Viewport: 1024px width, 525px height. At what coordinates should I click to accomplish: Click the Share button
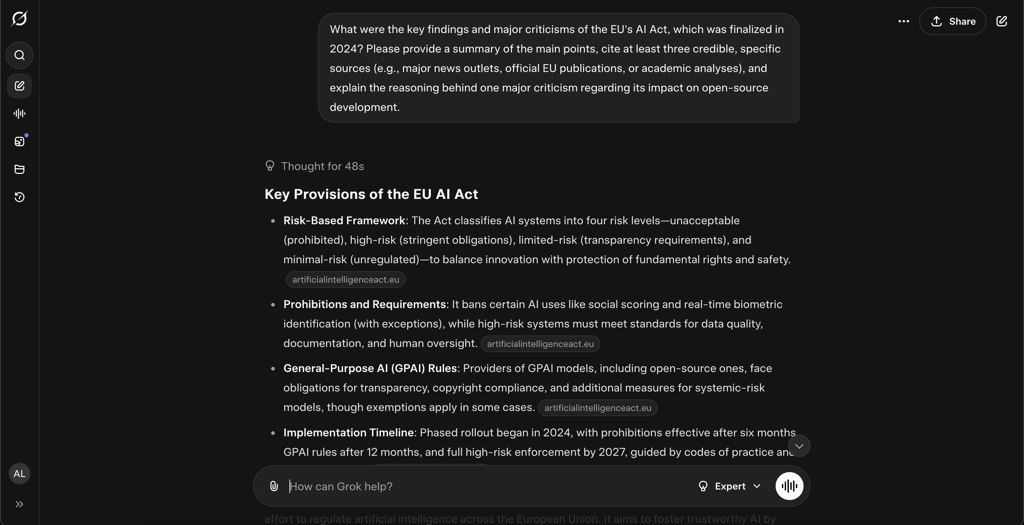(x=952, y=22)
